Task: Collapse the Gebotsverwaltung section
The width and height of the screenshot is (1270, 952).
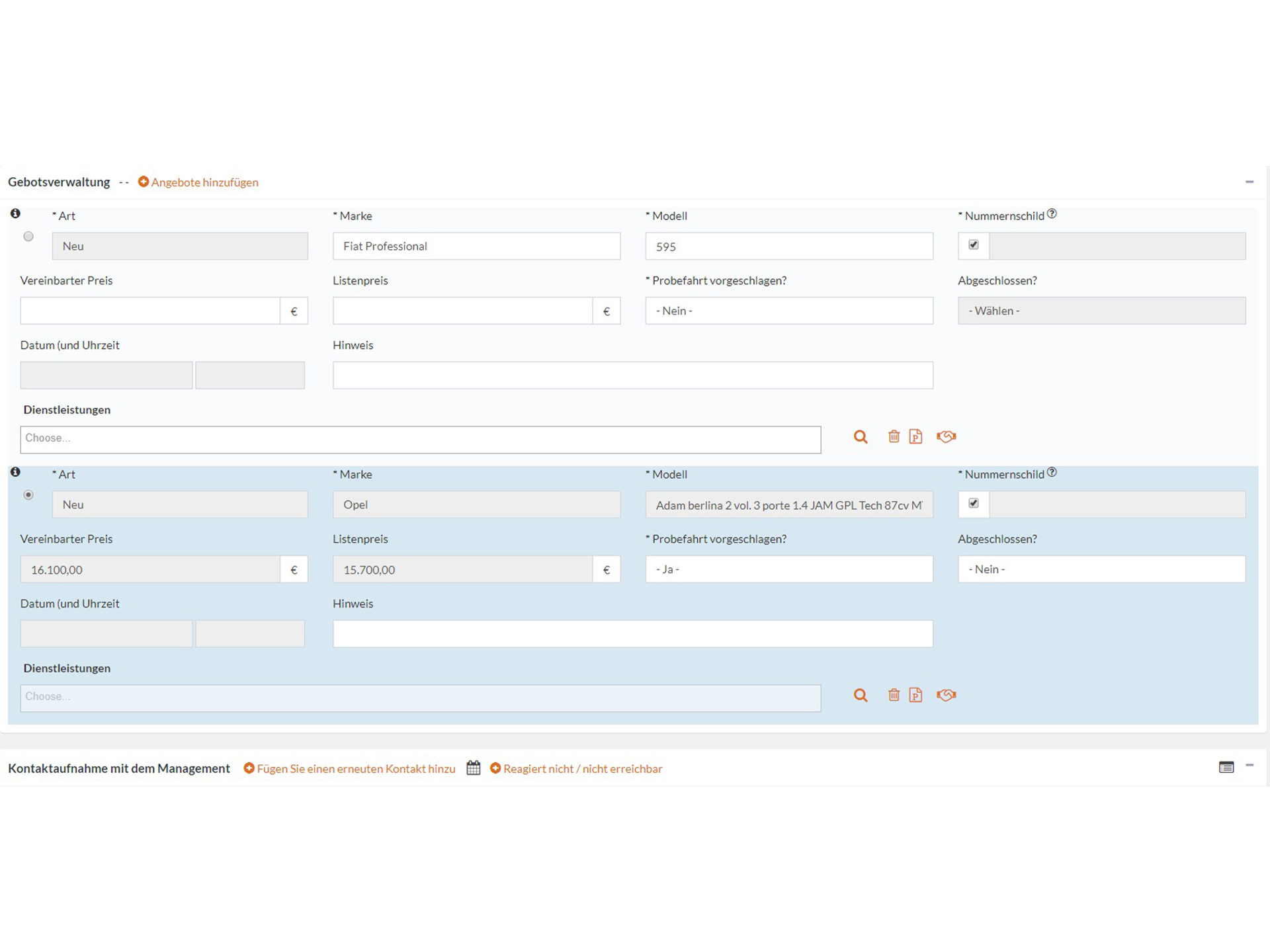Action: [1249, 182]
